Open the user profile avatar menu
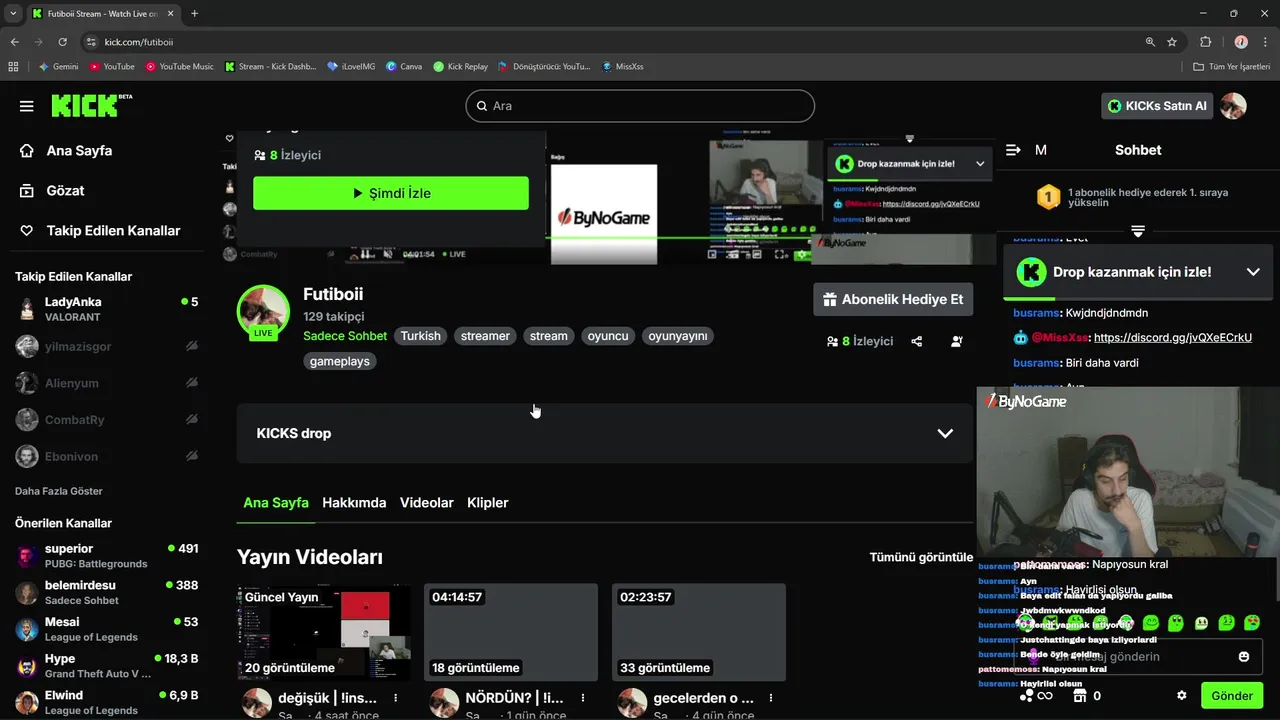This screenshot has width=1280, height=720. 1233,106
